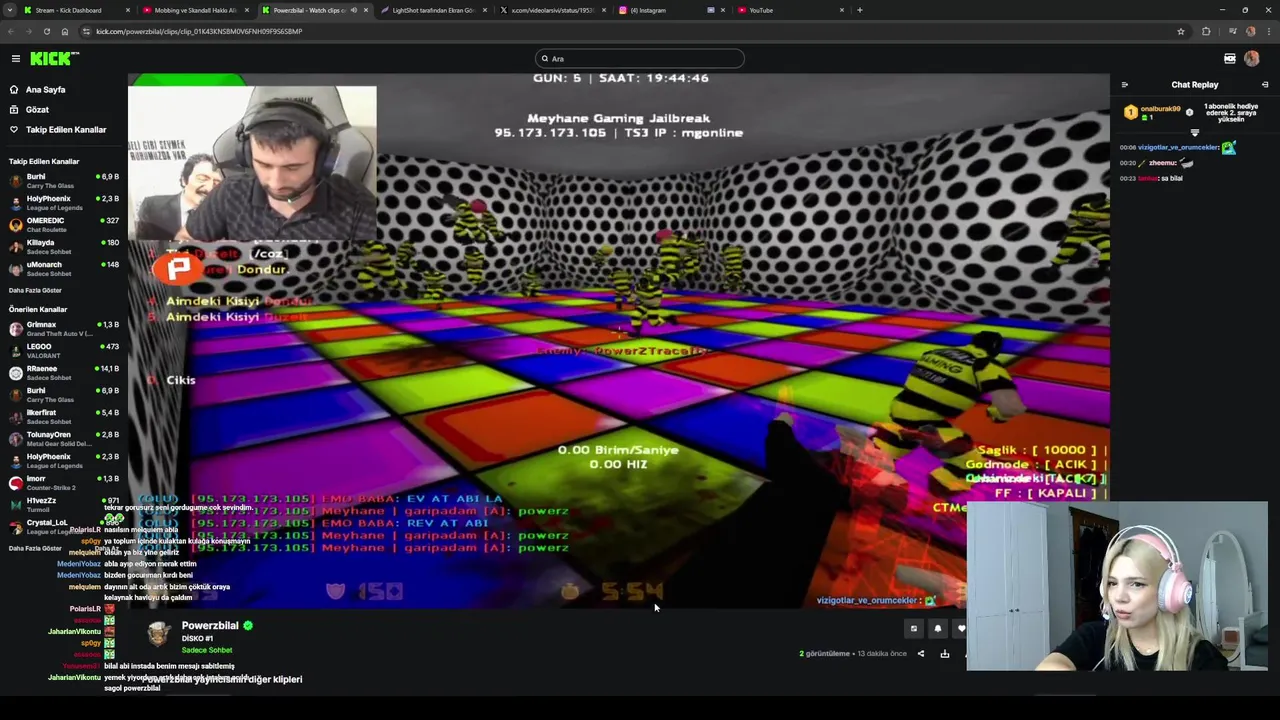Click the browser home icon
Screen dimensions: 1280x720
pos(65,31)
